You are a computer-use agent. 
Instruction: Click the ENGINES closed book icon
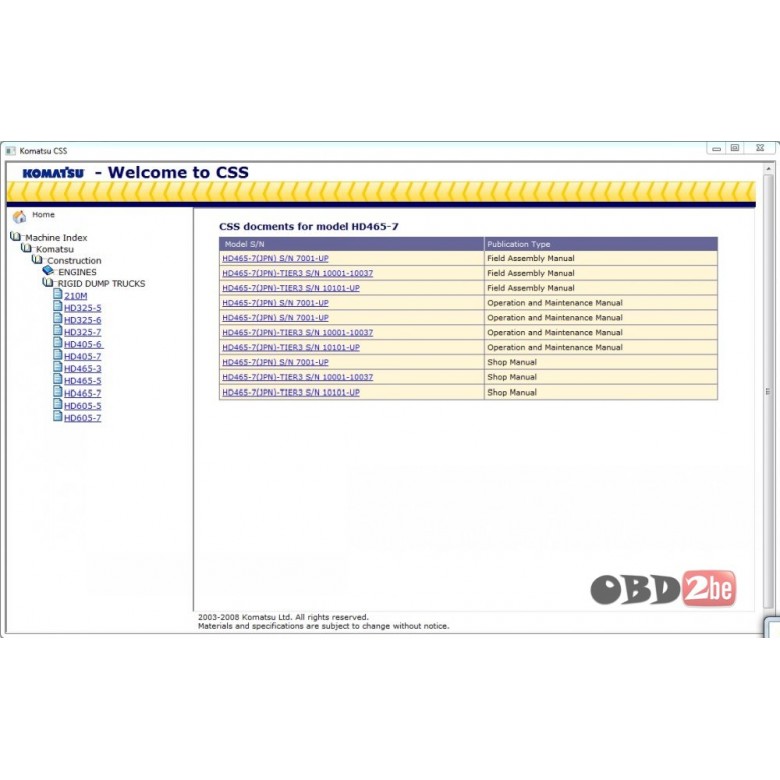pos(48,271)
